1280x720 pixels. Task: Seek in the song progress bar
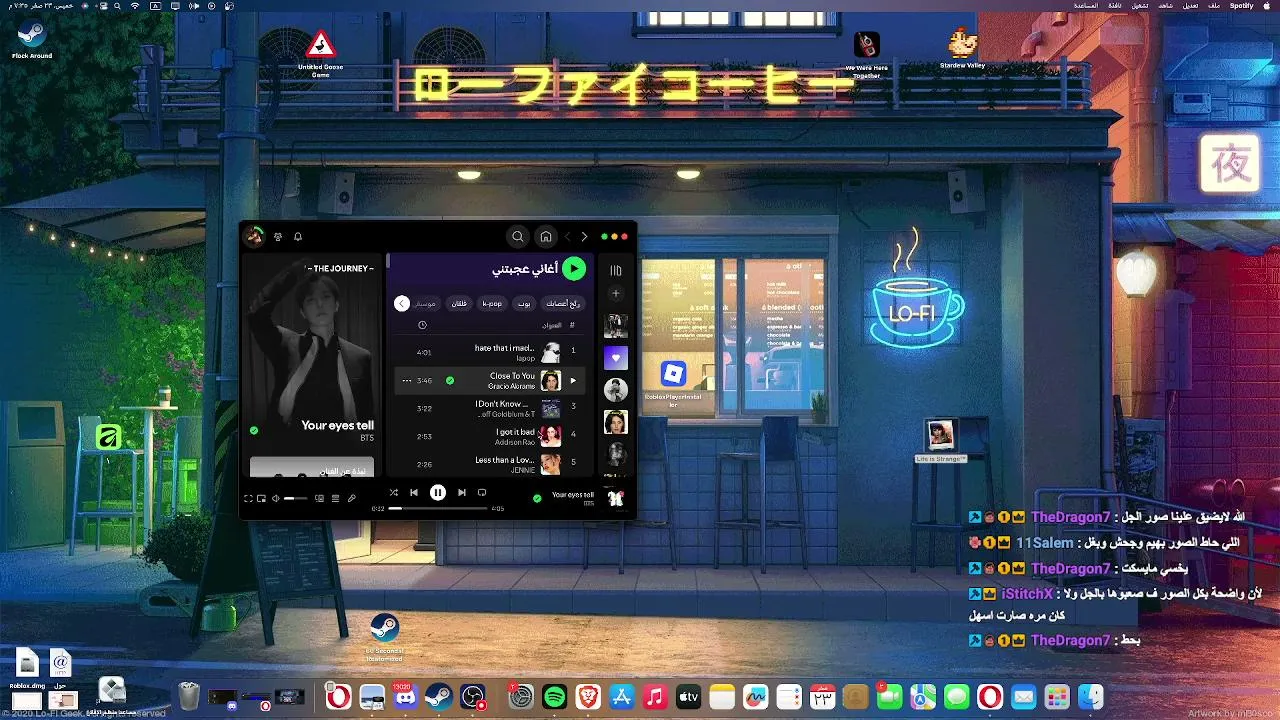coord(438,508)
